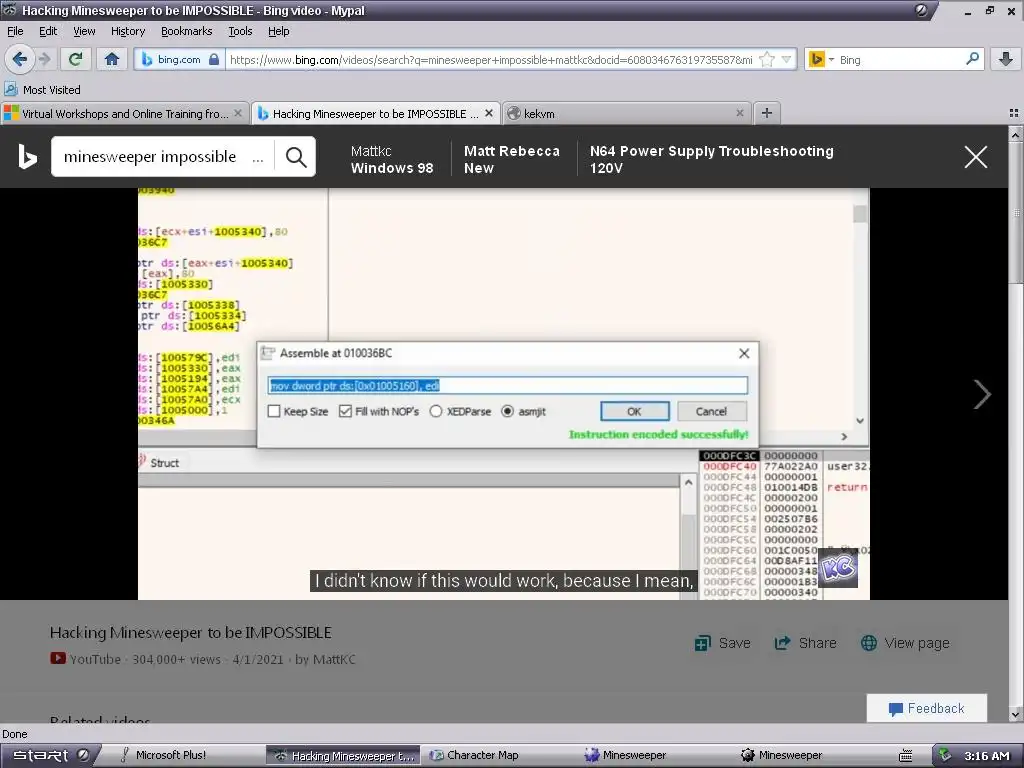Reload the page with the Refresh icon
Viewport: 1024px width, 768px height.
pyautogui.click(x=75, y=59)
